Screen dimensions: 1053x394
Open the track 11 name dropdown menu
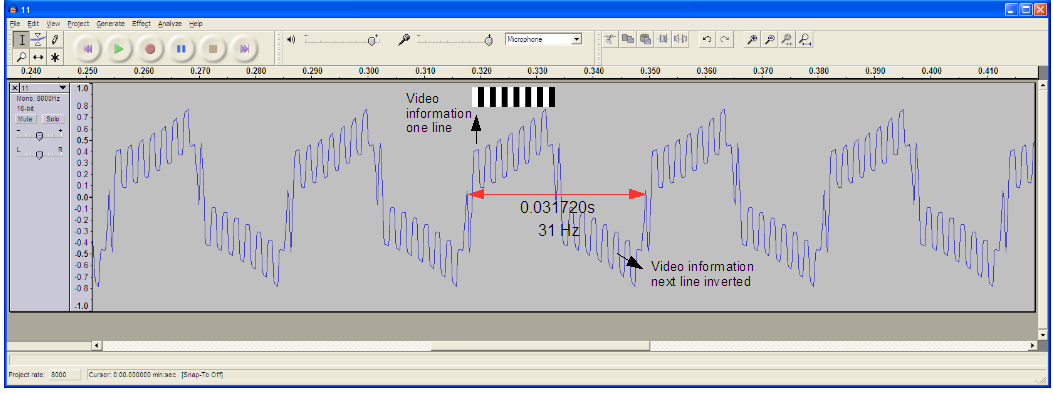coord(44,88)
